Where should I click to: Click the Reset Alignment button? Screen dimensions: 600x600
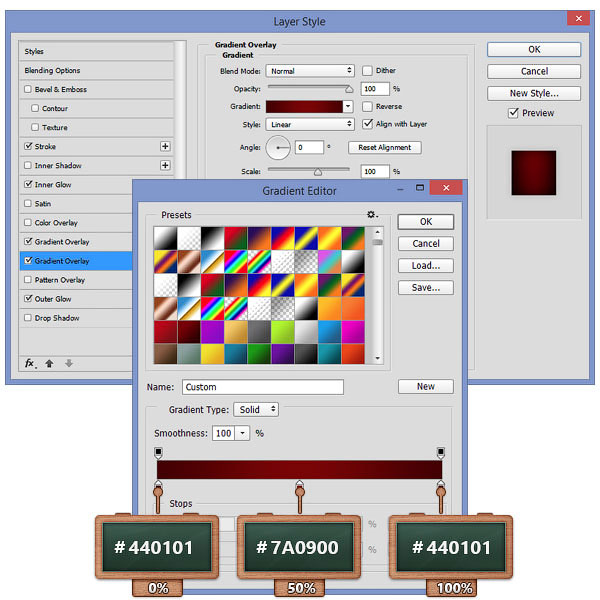[x=385, y=147]
